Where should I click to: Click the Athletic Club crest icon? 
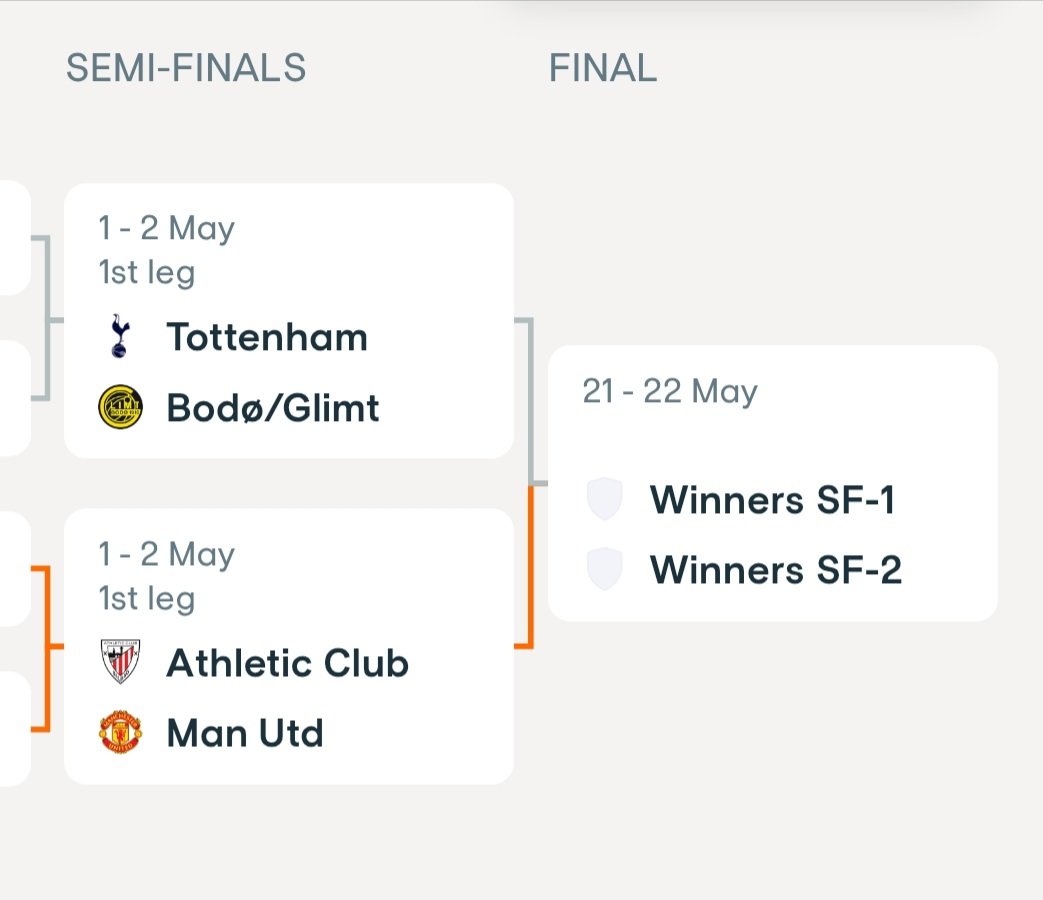[120, 662]
